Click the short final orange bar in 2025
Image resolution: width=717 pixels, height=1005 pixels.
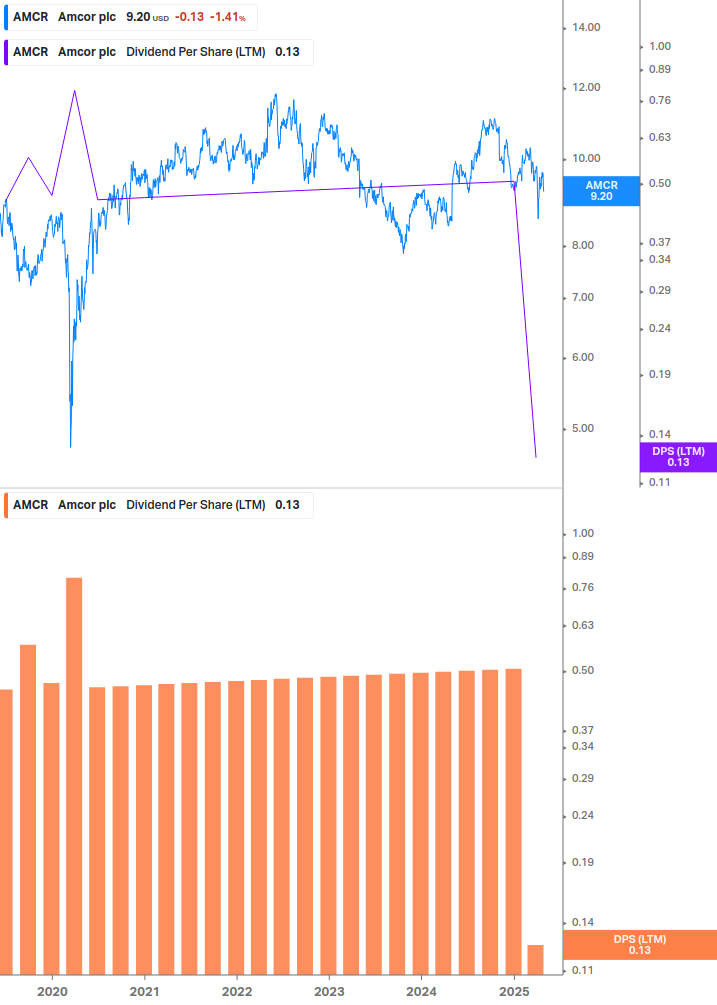(x=536, y=959)
